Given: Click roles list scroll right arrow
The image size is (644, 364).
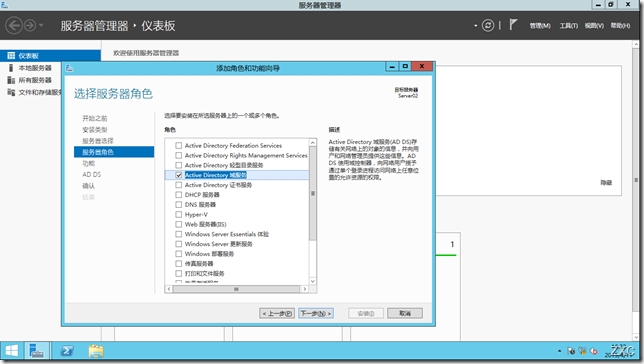Looking at the screenshot, I should click(x=304, y=289).
